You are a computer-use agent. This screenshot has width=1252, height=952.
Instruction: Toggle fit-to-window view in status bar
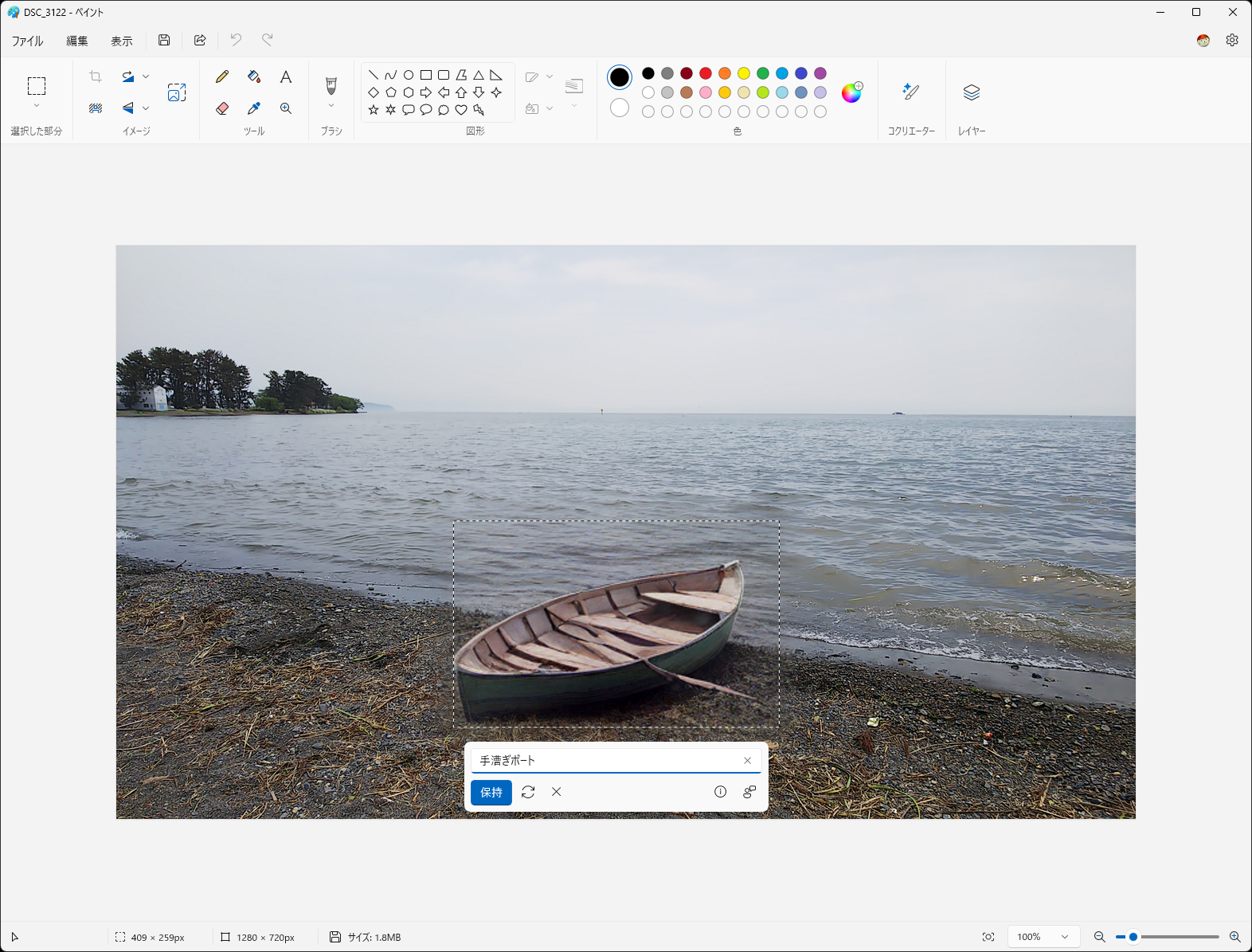tap(988, 937)
